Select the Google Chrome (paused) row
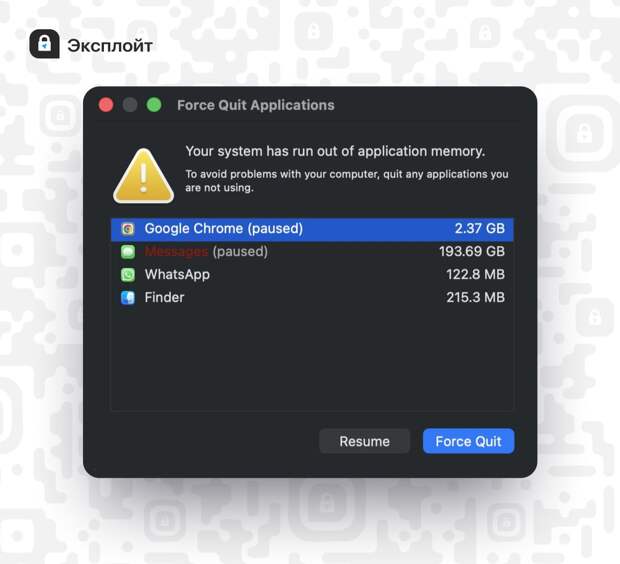The width and height of the screenshot is (620, 564). click(x=312, y=229)
